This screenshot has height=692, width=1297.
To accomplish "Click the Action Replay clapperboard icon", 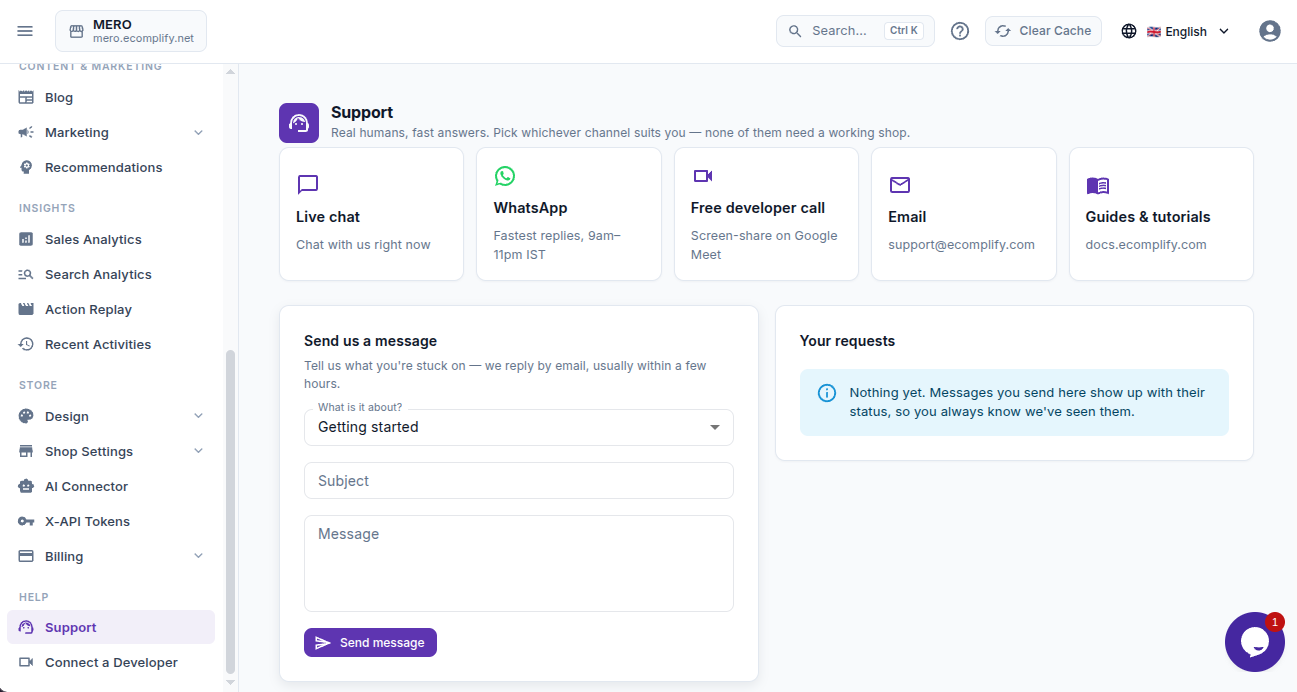I will [x=26, y=310].
